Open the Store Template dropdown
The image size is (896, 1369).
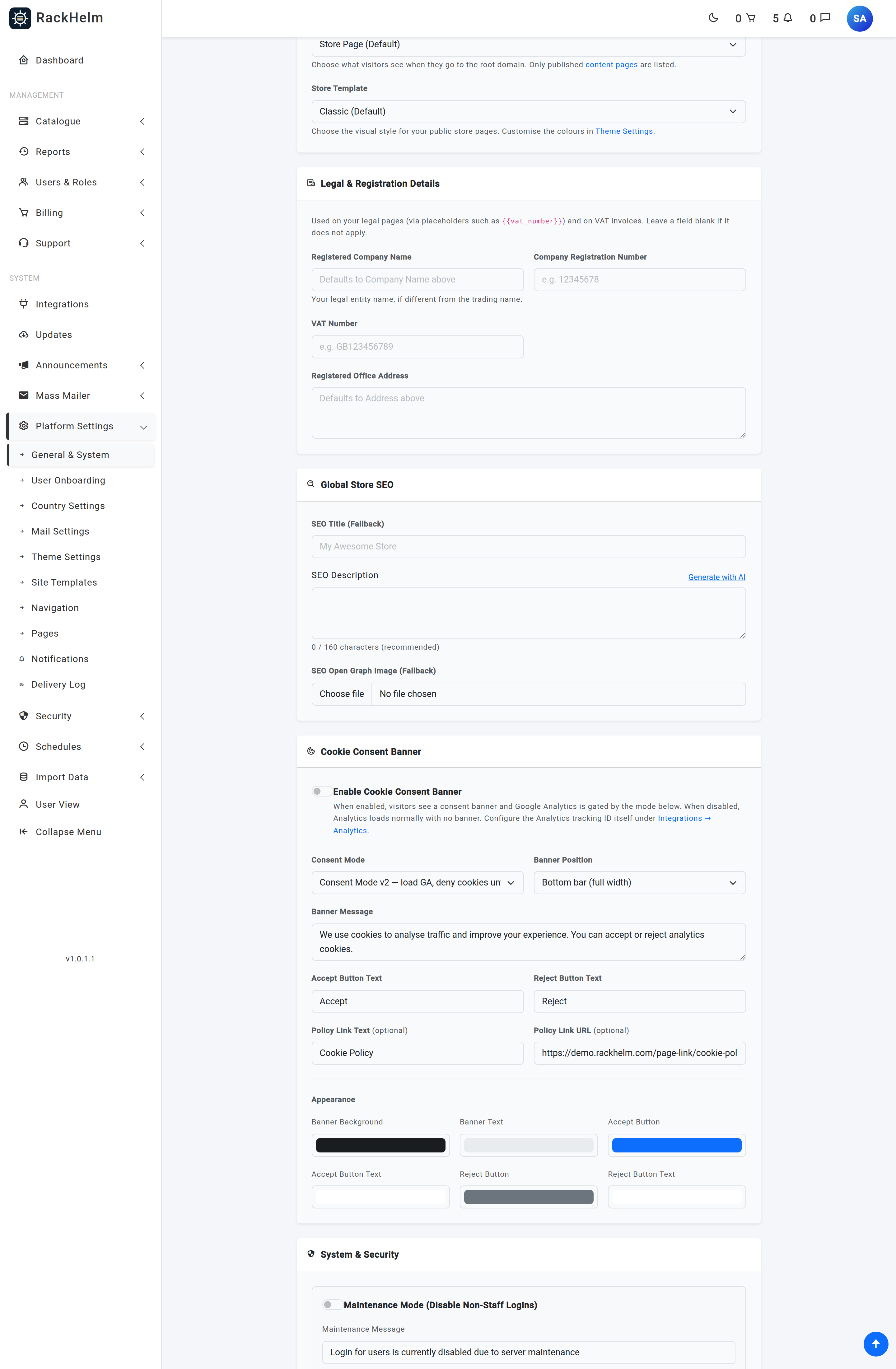pos(528,111)
